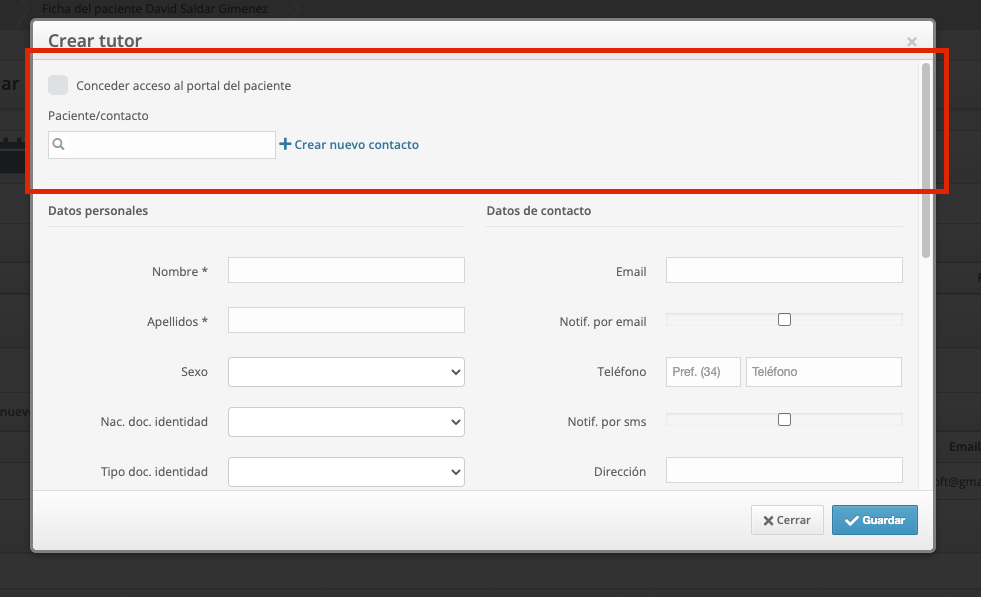Viewport: 981px width, 597px height.
Task: Click the 'Datos personales' section heading
Action: [x=98, y=211]
